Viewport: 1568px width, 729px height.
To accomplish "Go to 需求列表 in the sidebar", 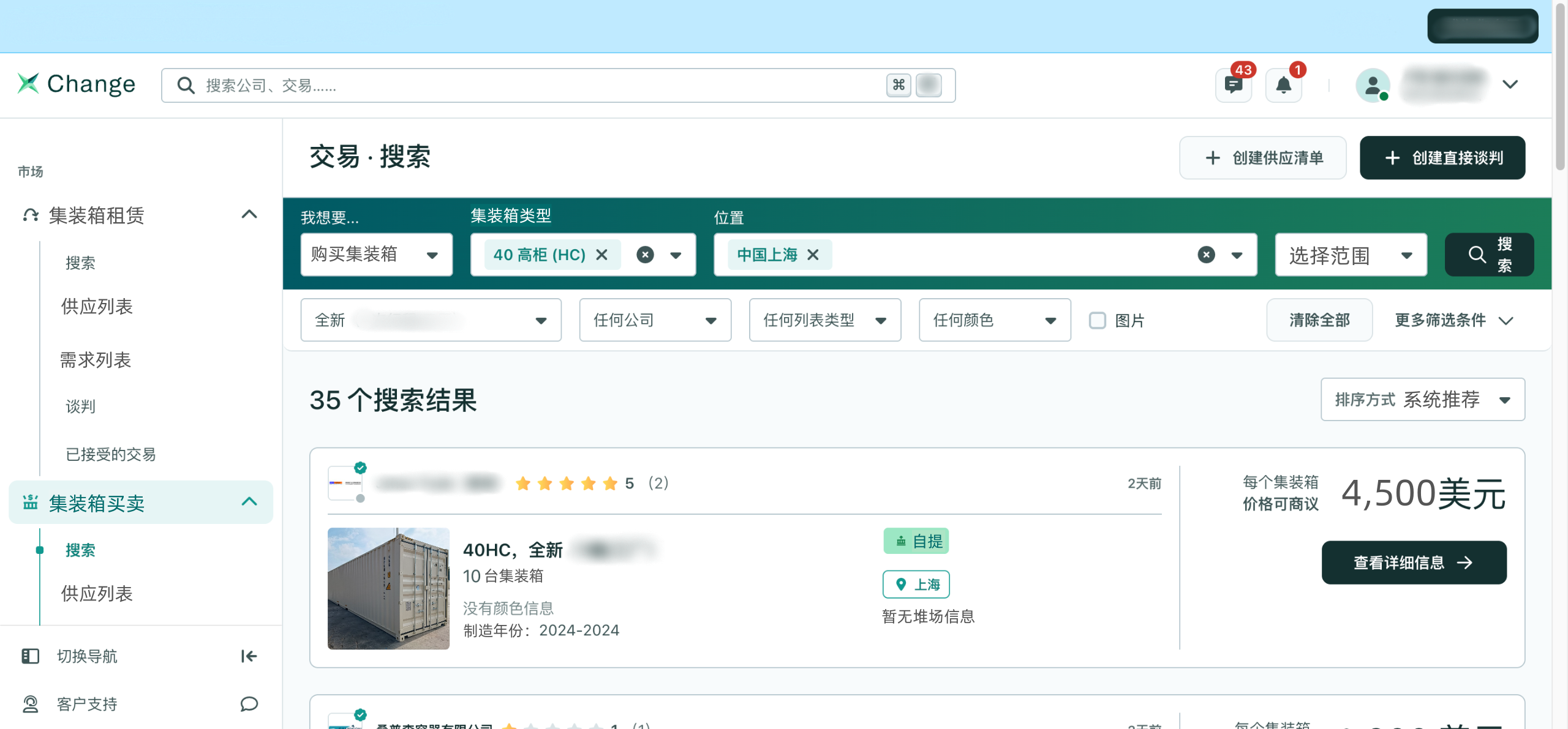I will click(96, 360).
